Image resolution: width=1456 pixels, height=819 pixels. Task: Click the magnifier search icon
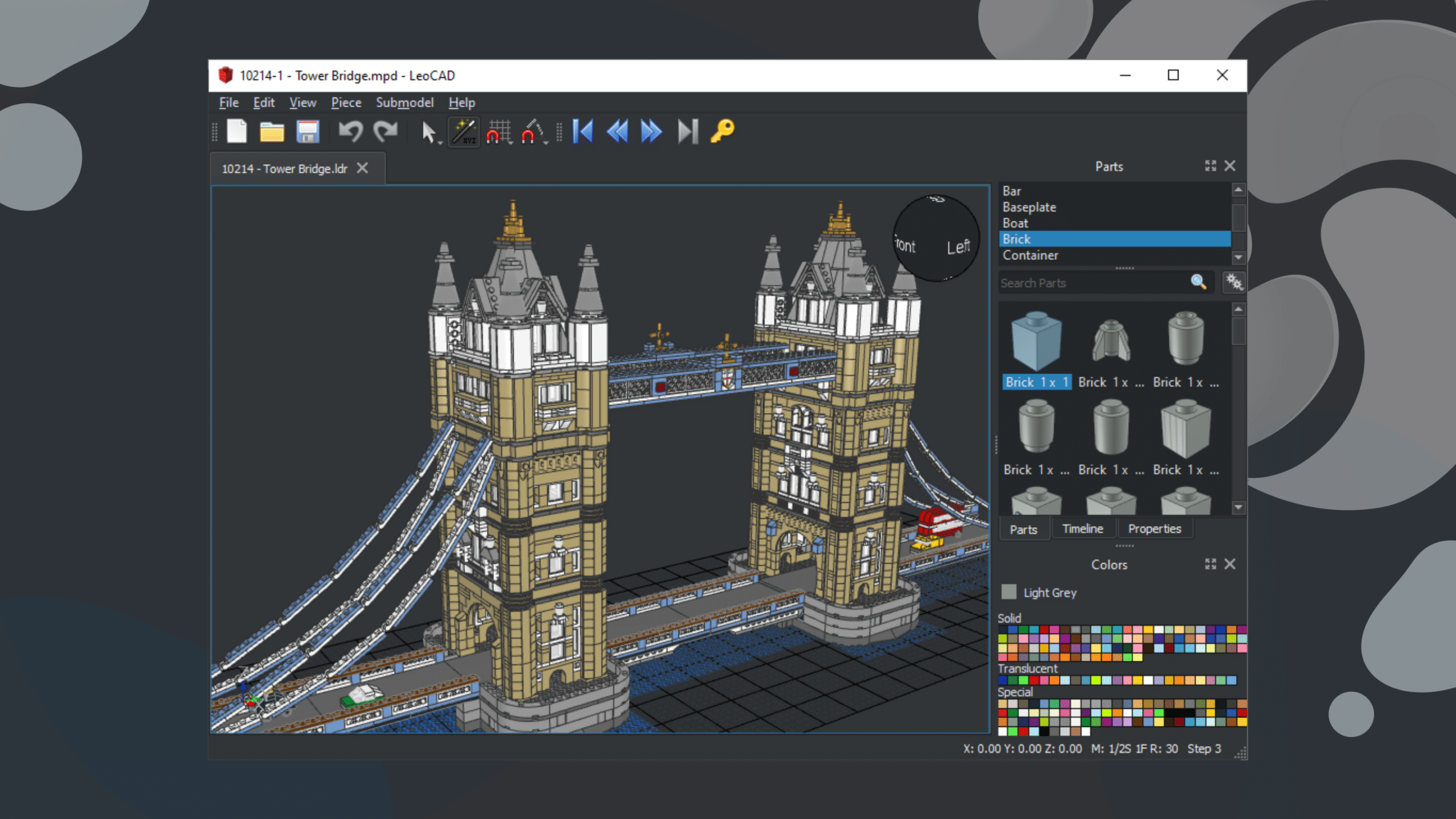point(1198,282)
